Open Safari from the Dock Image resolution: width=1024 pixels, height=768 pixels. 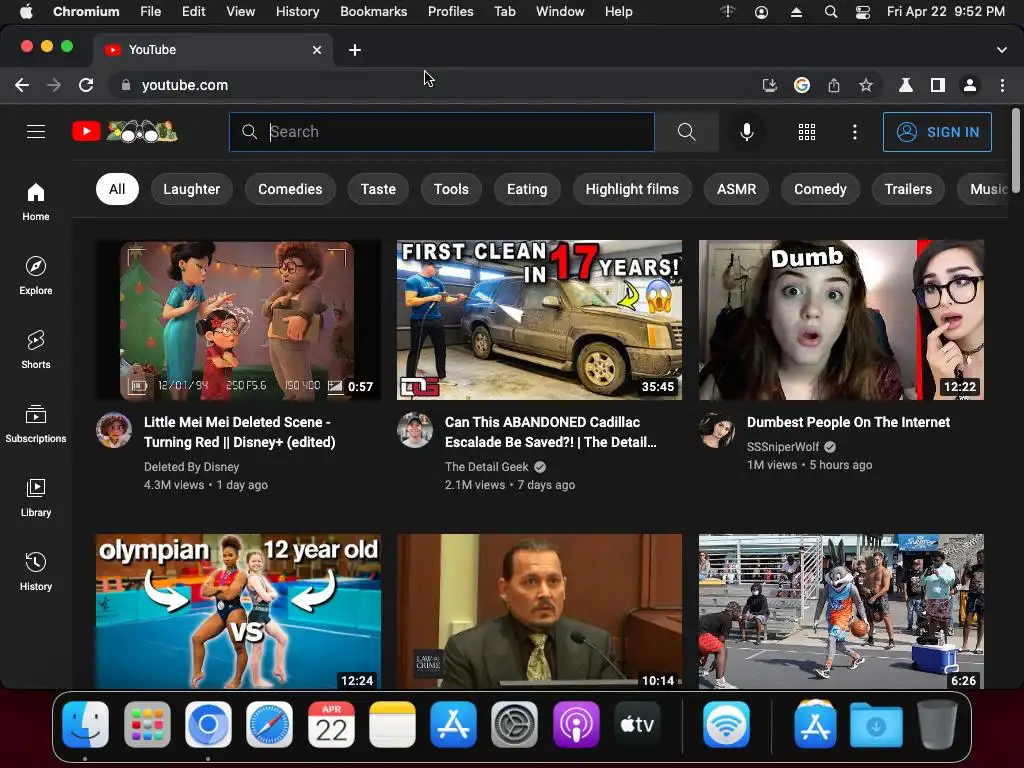[x=270, y=725]
